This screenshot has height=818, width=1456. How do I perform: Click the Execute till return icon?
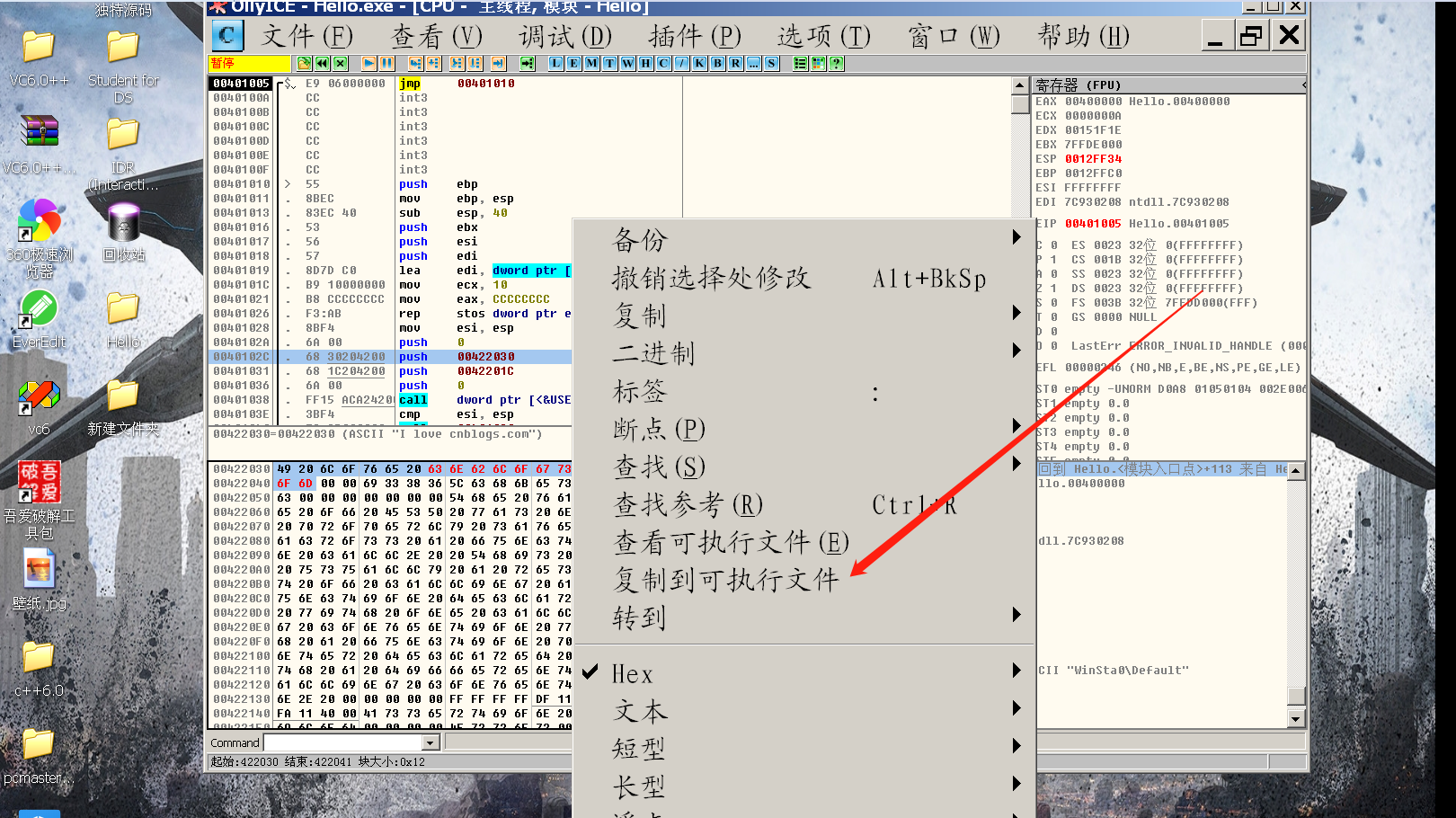498,63
